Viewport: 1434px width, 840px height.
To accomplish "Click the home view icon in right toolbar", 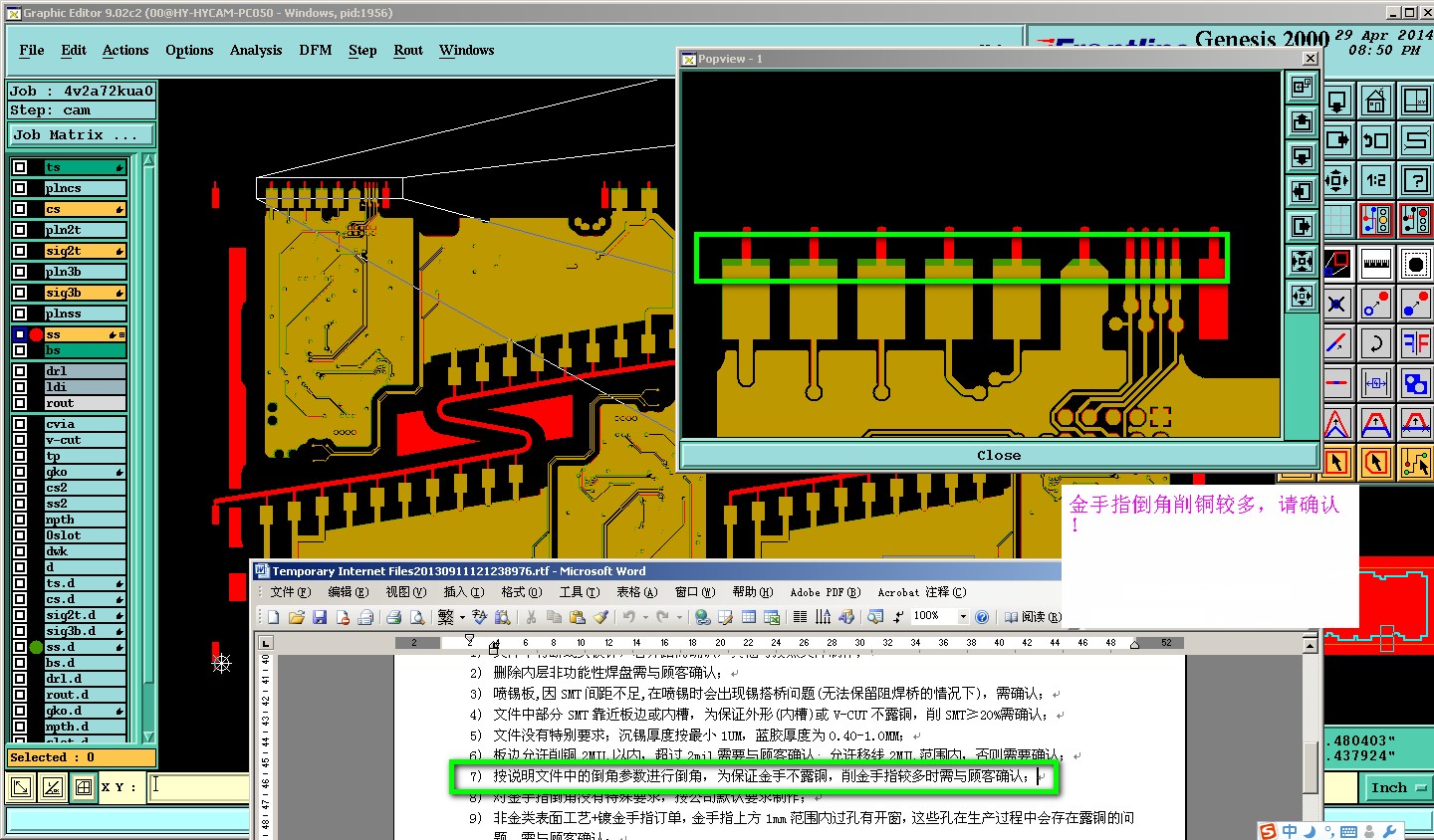I will tap(1376, 101).
